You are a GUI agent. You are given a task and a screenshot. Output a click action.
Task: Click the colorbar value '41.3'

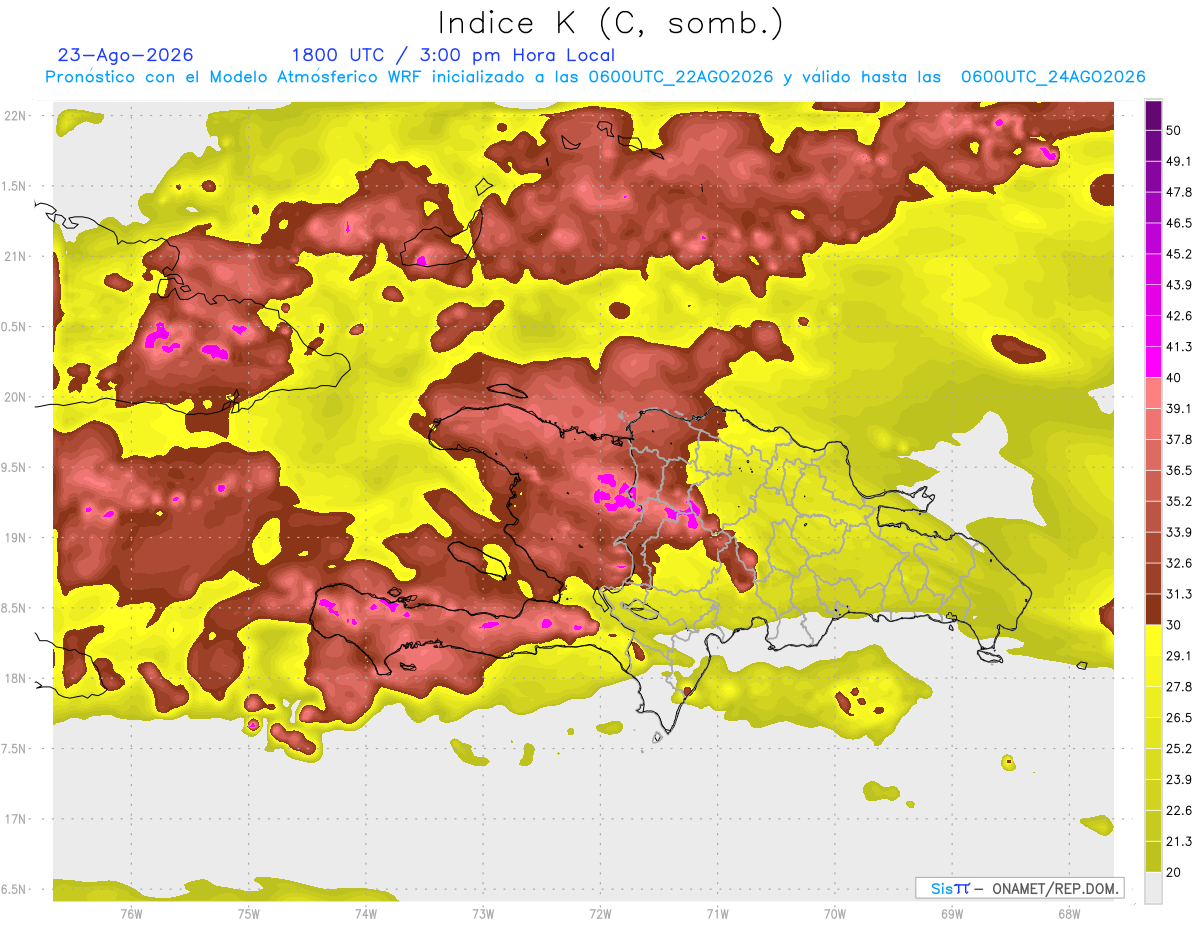[1179, 347]
